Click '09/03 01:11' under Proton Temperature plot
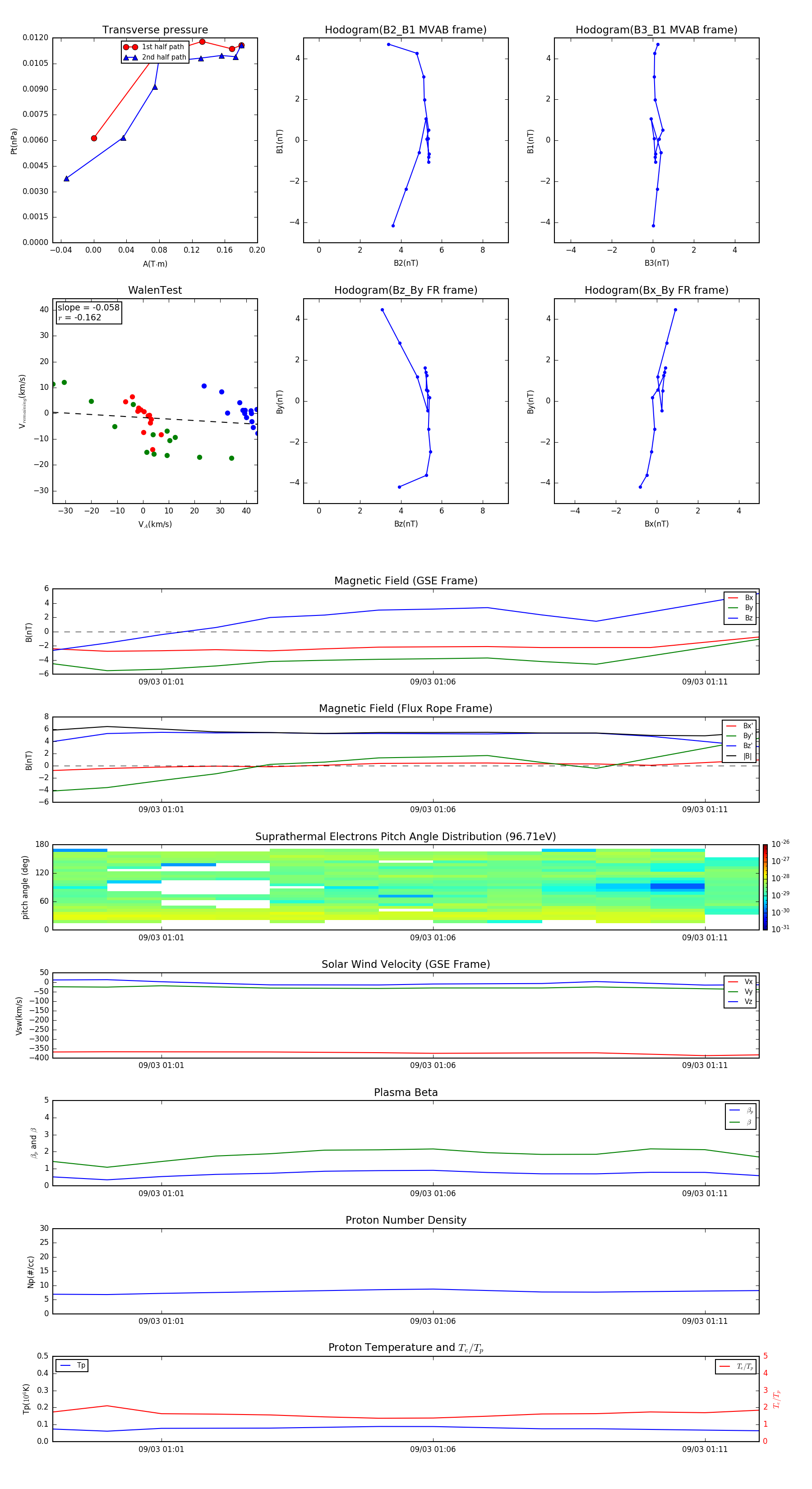The width and height of the screenshot is (812, 1489). [x=705, y=1449]
